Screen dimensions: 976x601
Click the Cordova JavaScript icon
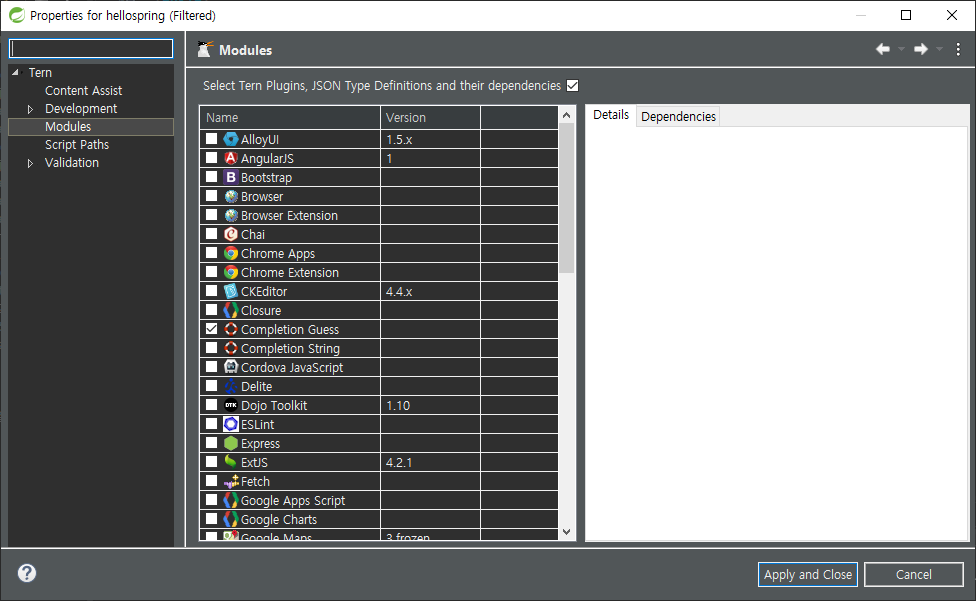(x=231, y=367)
